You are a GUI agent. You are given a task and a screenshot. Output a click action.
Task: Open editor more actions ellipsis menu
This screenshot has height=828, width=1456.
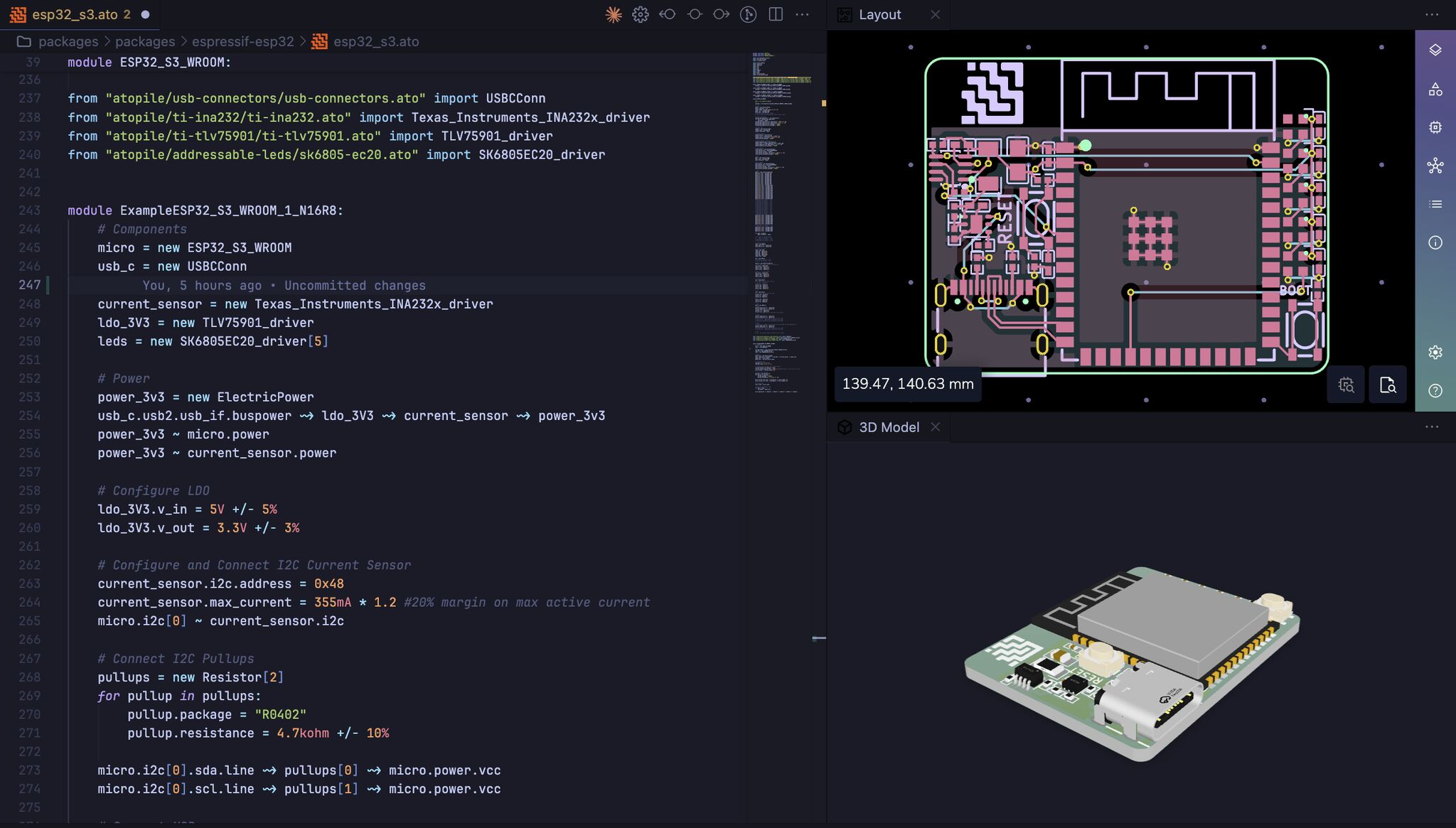pyautogui.click(x=802, y=14)
